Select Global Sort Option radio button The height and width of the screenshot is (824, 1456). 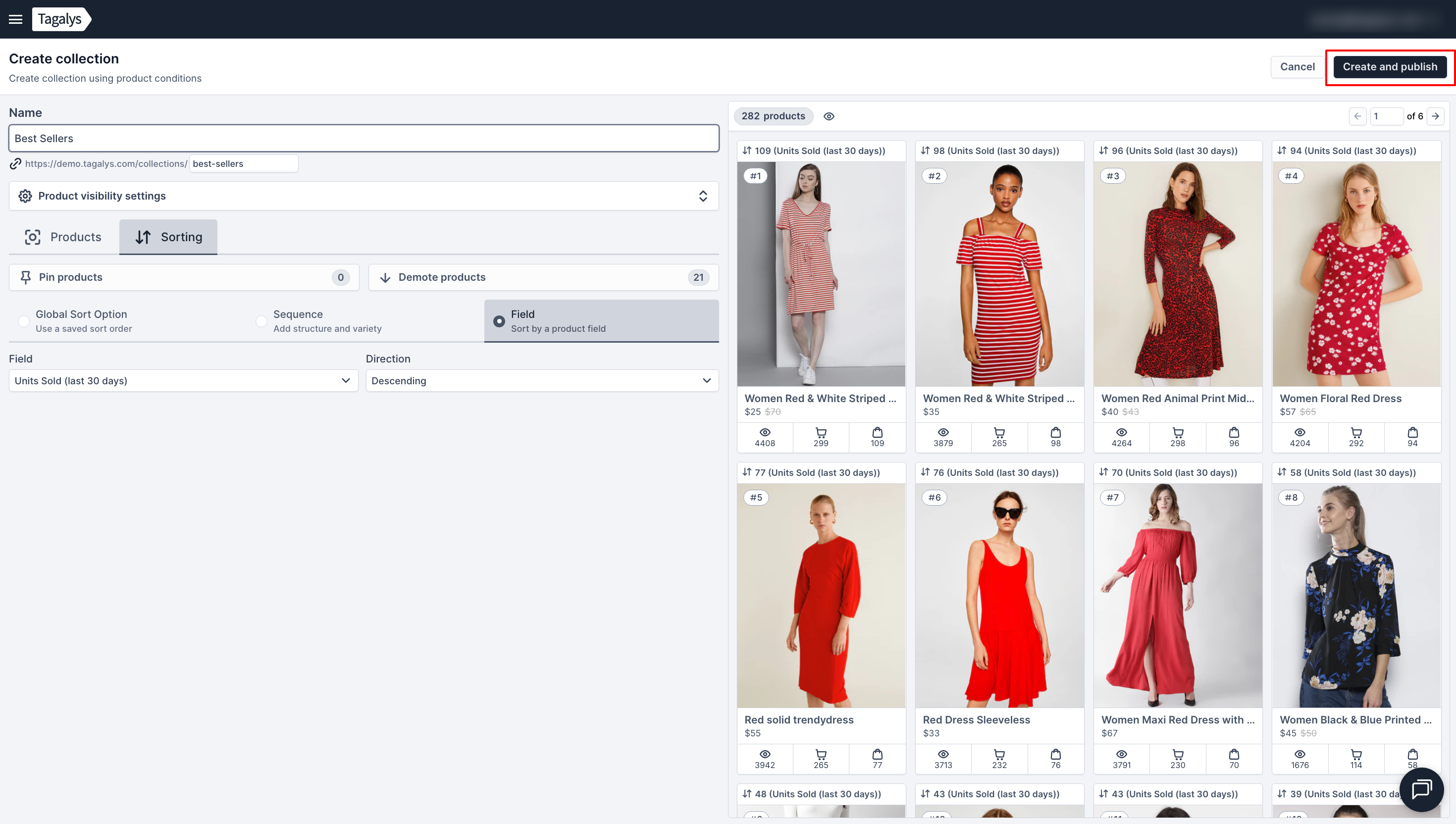point(24,321)
